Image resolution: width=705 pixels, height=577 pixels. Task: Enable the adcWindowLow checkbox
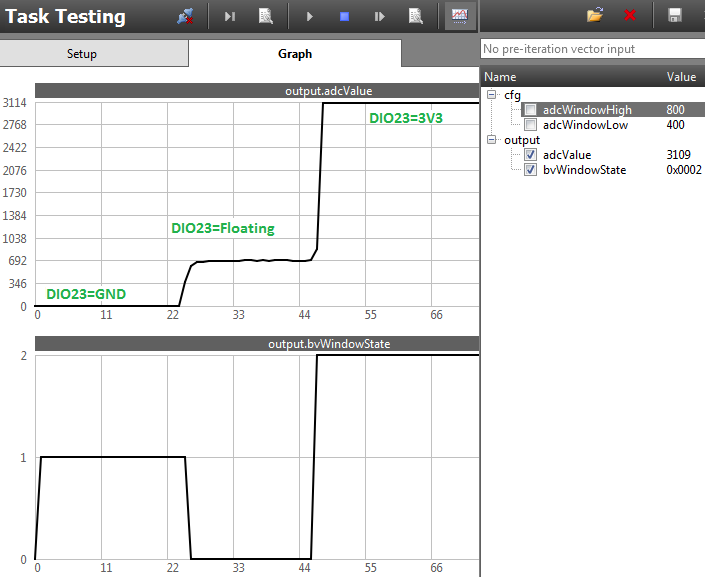click(531, 125)
